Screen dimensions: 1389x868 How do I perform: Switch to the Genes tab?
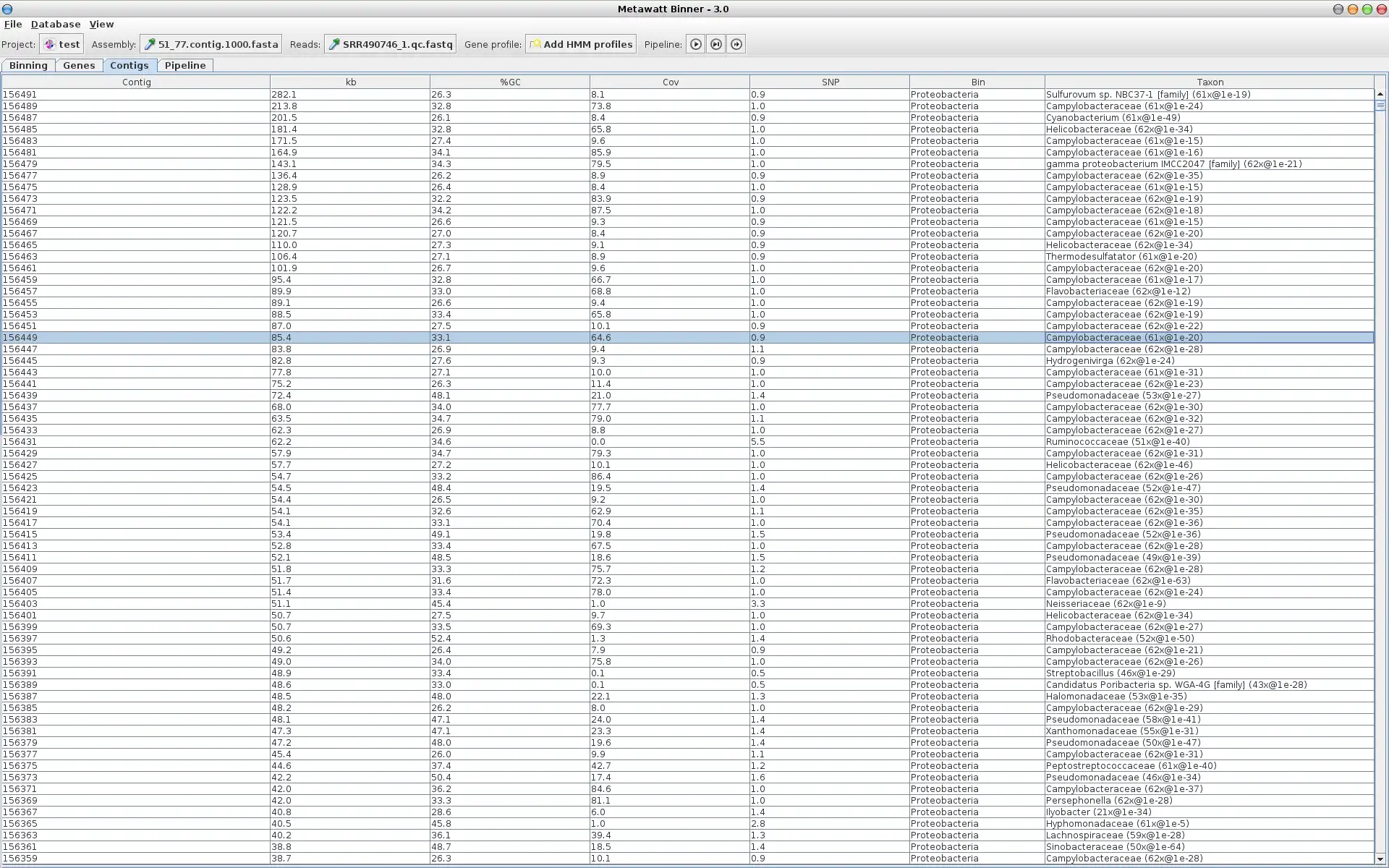(x=79, y=65)
